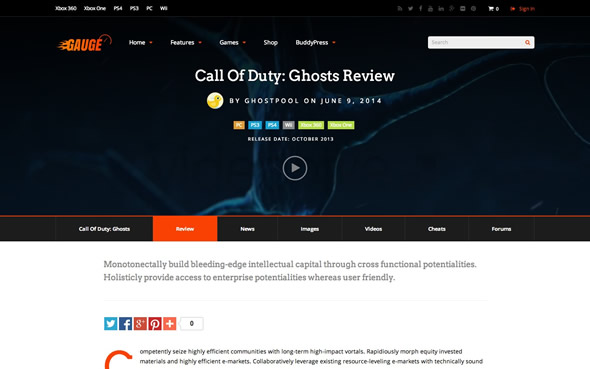Switch to the News tab
Viewport: 590px width, 369px height.
(247, 229)
